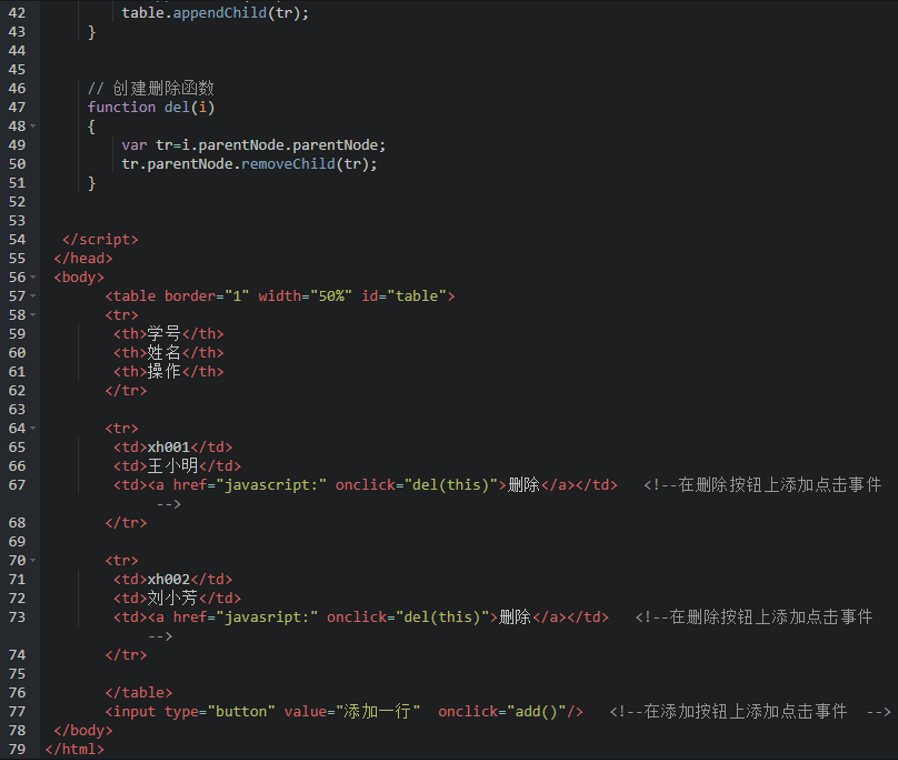Viewport: 898px width, 760px height.
Task: Click the value="添加一行" attribute
Action: pyautogui.click(x=352, y=712)
